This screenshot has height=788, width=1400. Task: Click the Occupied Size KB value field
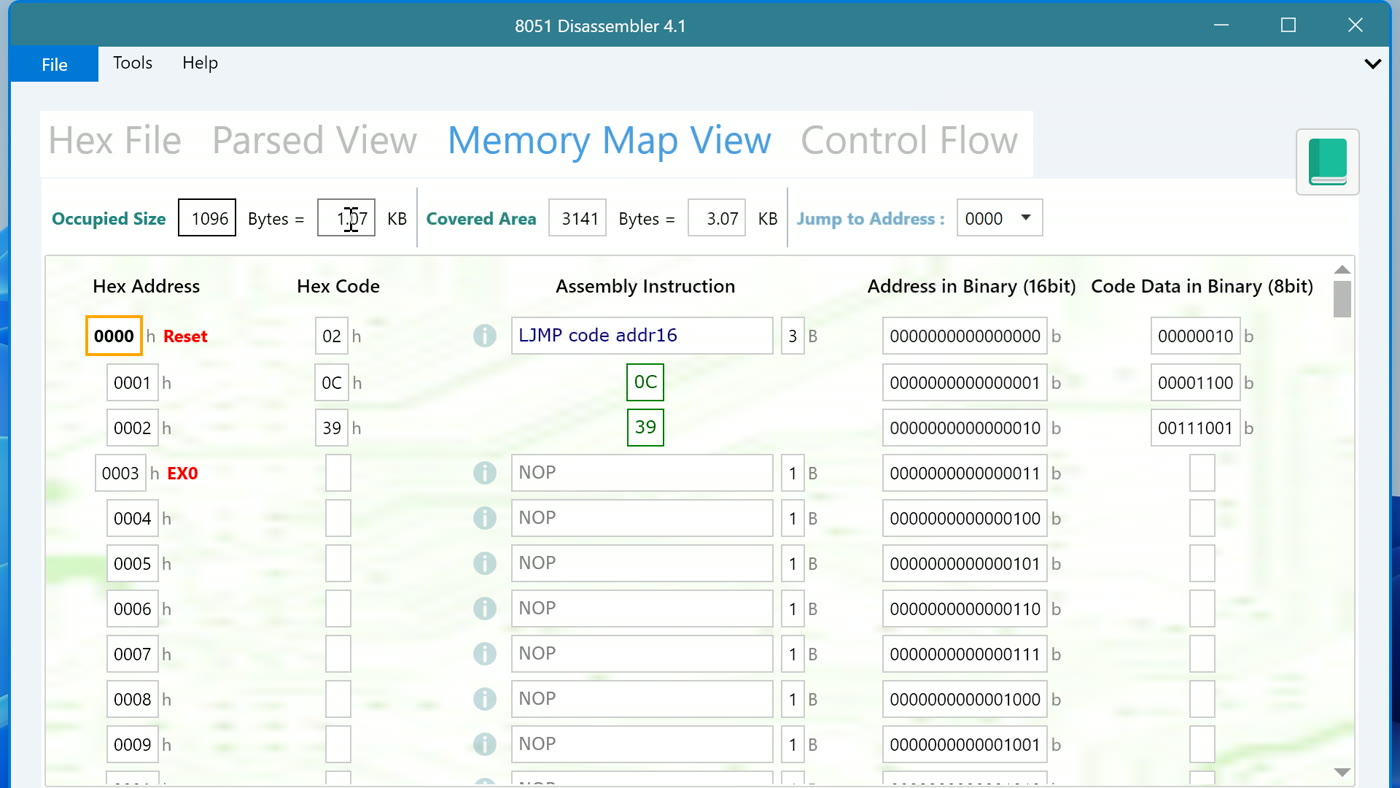[346, 218]
